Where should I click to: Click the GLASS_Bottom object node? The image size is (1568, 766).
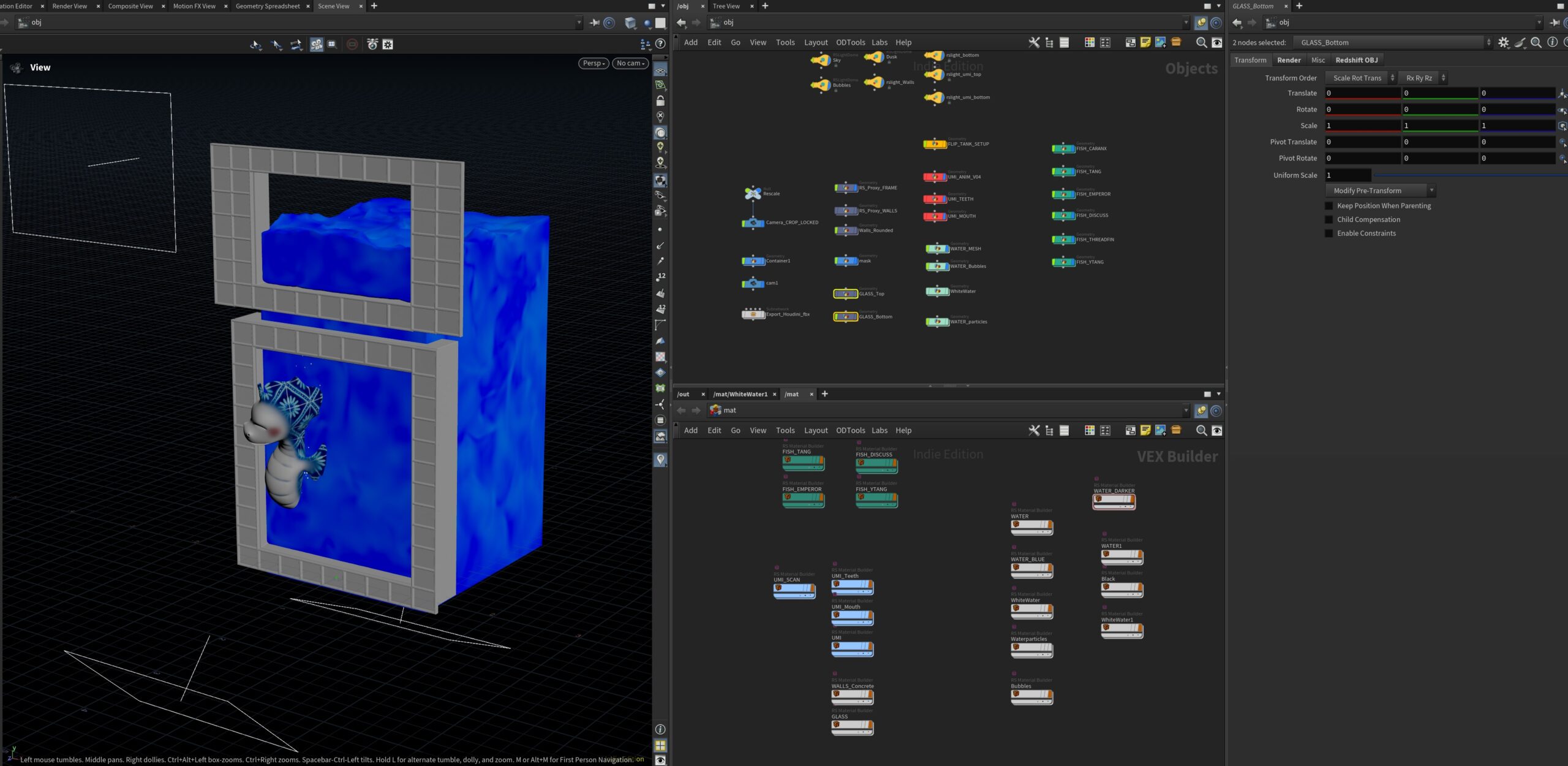[845, 317]
